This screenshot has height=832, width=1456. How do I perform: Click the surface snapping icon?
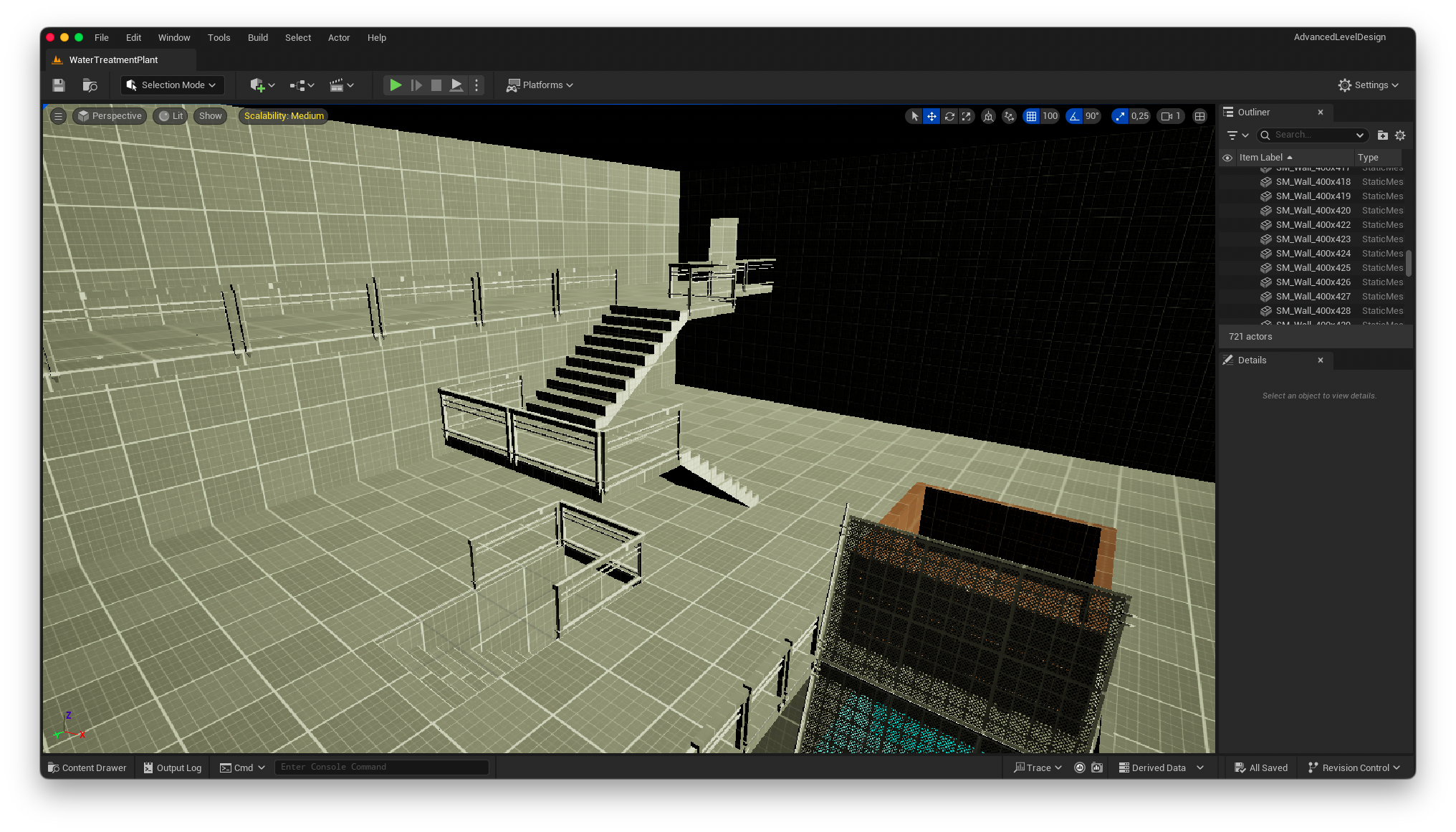click(x=1010, y=116)
